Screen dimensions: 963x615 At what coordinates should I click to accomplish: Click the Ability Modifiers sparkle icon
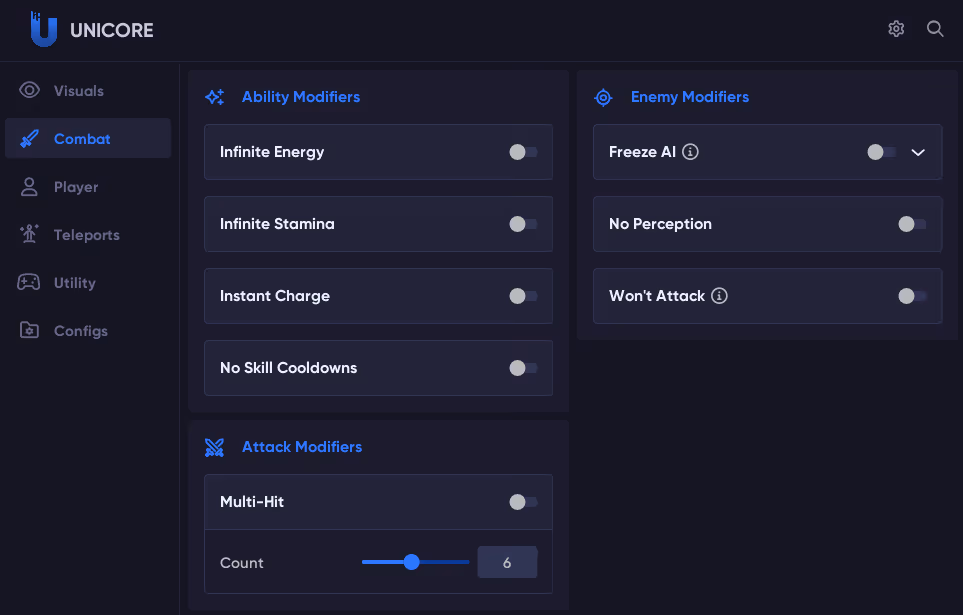point(214,97)
